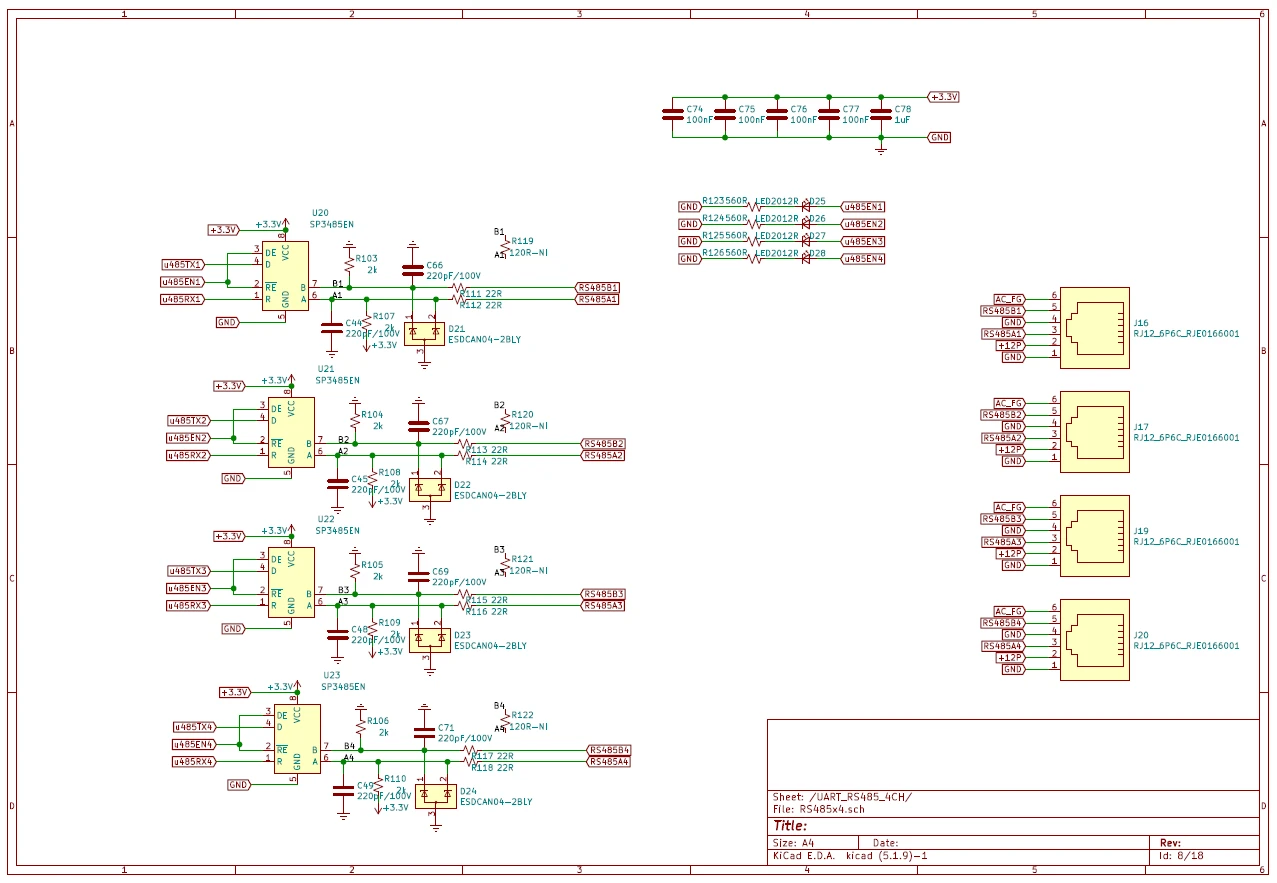The width and height of the screenshot is (1277, 883).
Task: Click the RS485B3 label on connector J19
Action: point(1003,519)
